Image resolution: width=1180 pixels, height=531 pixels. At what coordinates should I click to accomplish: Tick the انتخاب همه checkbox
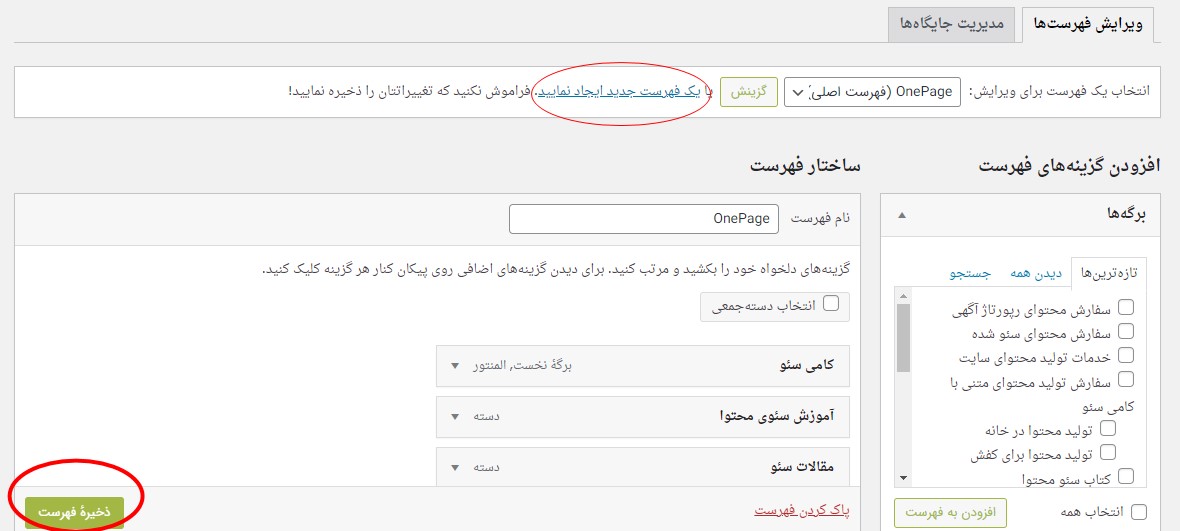click(x=1139, y=512)
